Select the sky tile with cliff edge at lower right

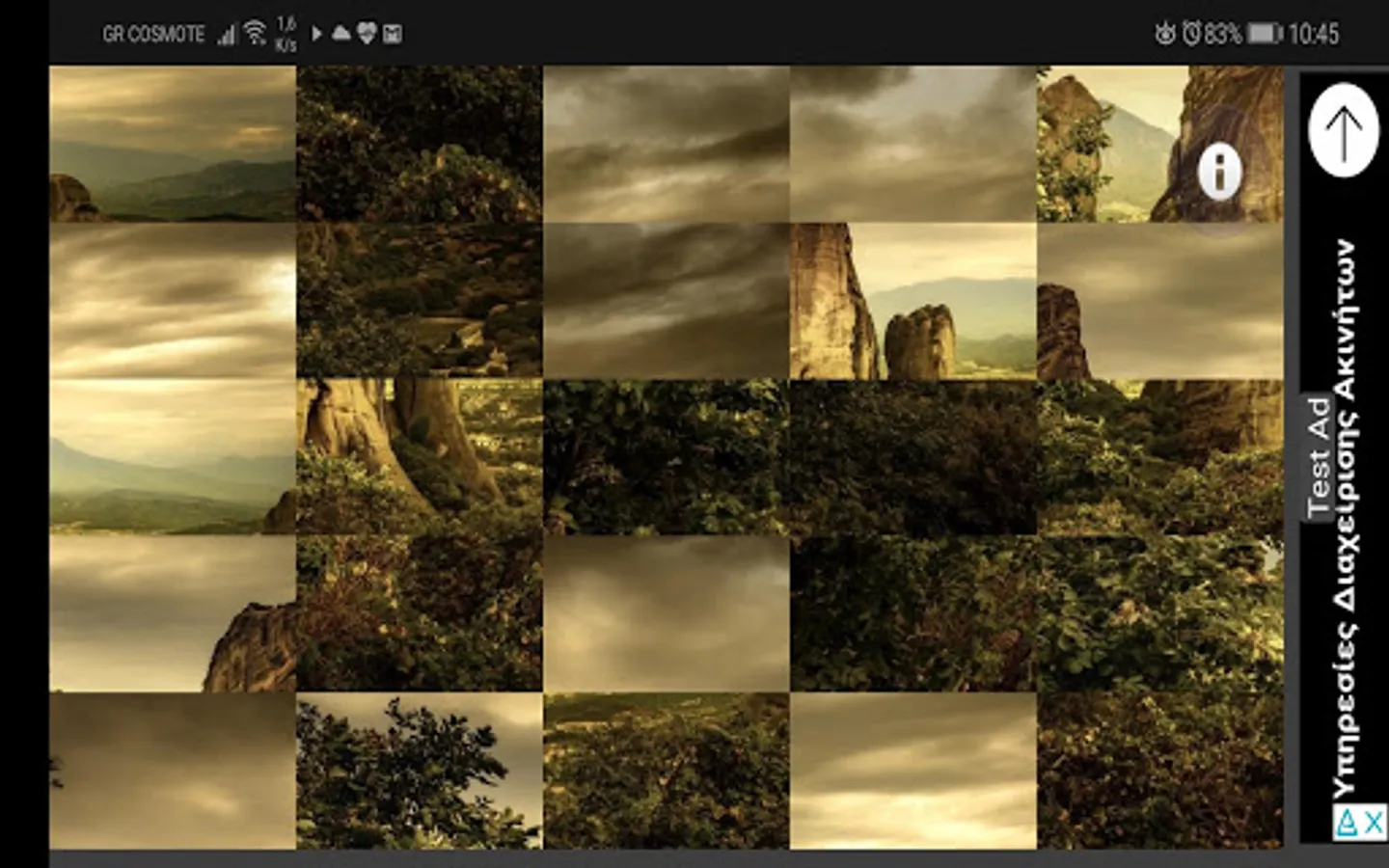pyautogui.click(x=173, y=613)
